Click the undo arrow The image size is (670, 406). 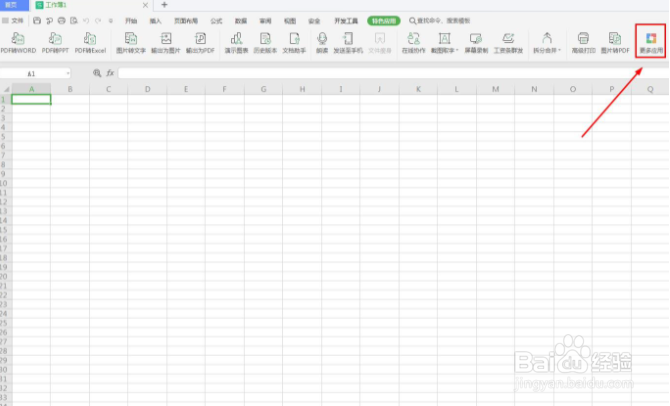86,21
